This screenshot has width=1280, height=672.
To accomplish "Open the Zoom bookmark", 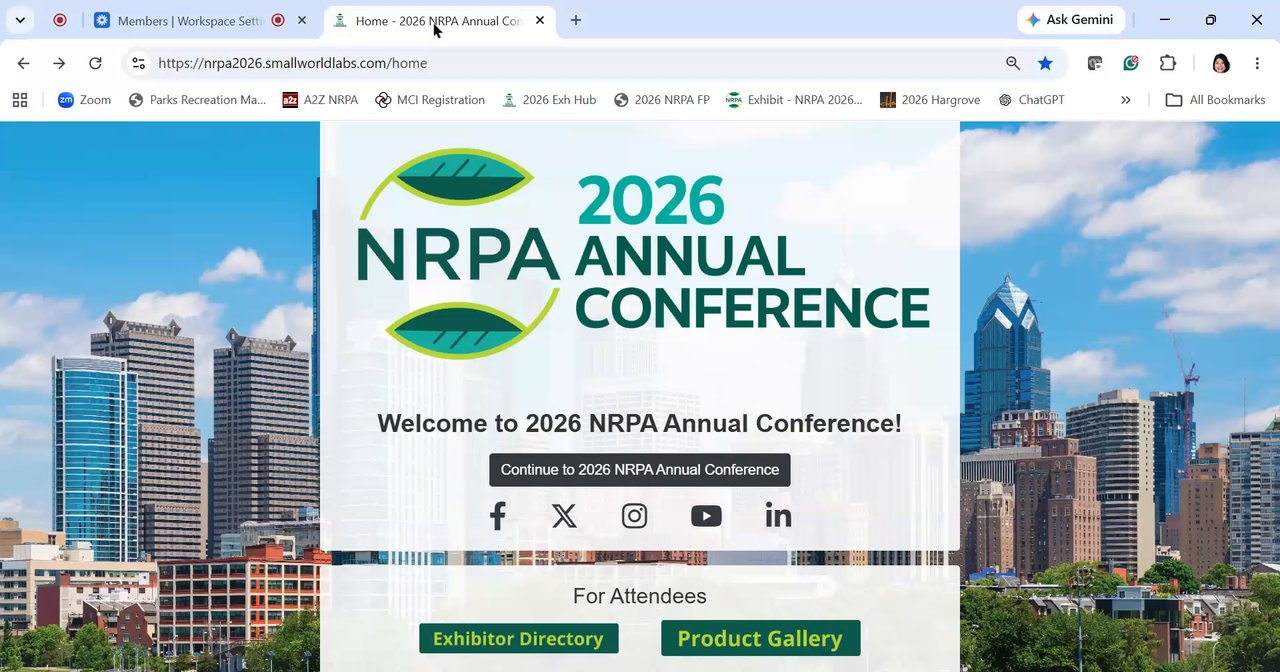I will coord(84,100).
